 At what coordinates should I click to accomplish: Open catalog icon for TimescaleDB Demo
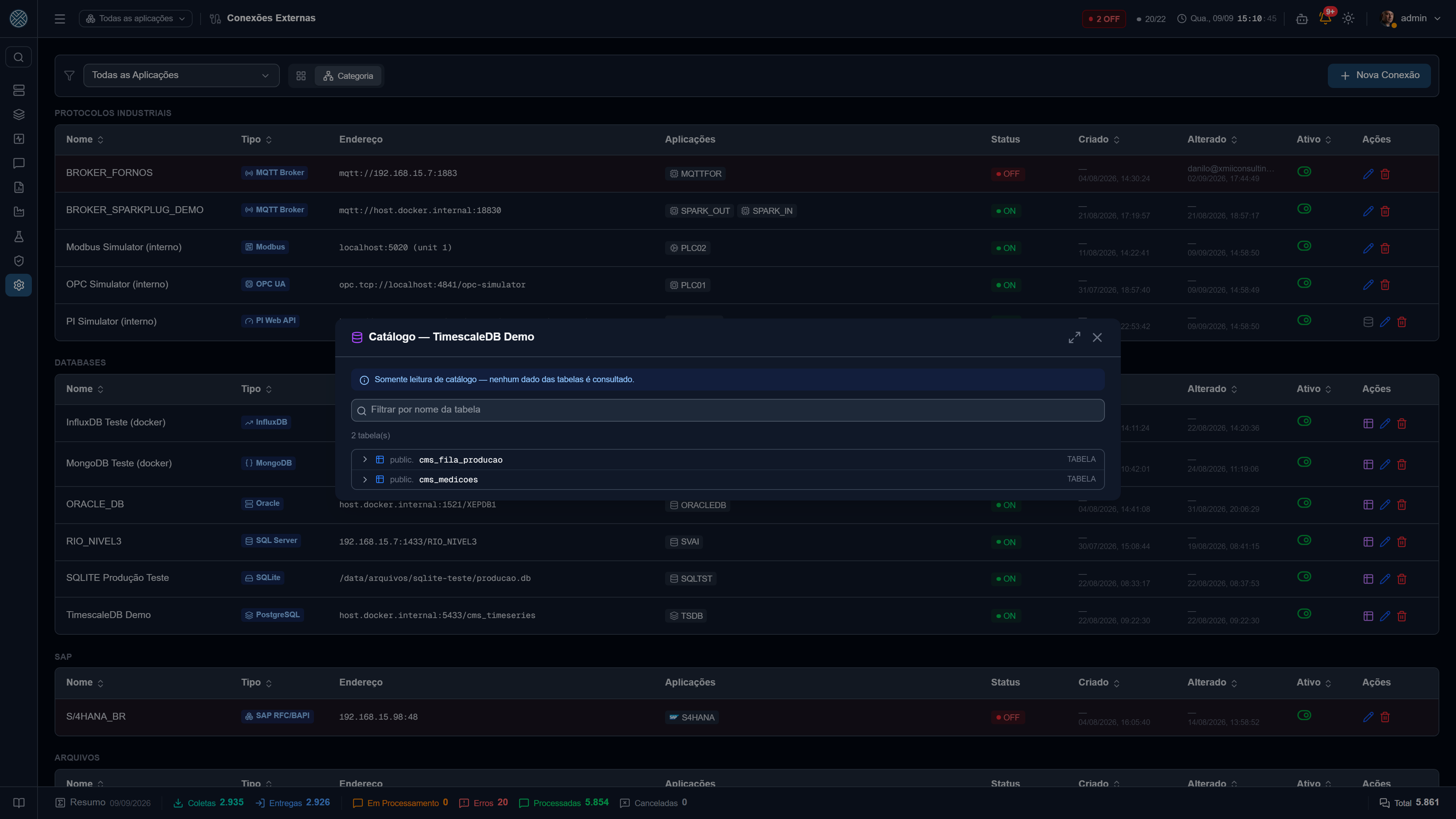[x=1368, y=616]
